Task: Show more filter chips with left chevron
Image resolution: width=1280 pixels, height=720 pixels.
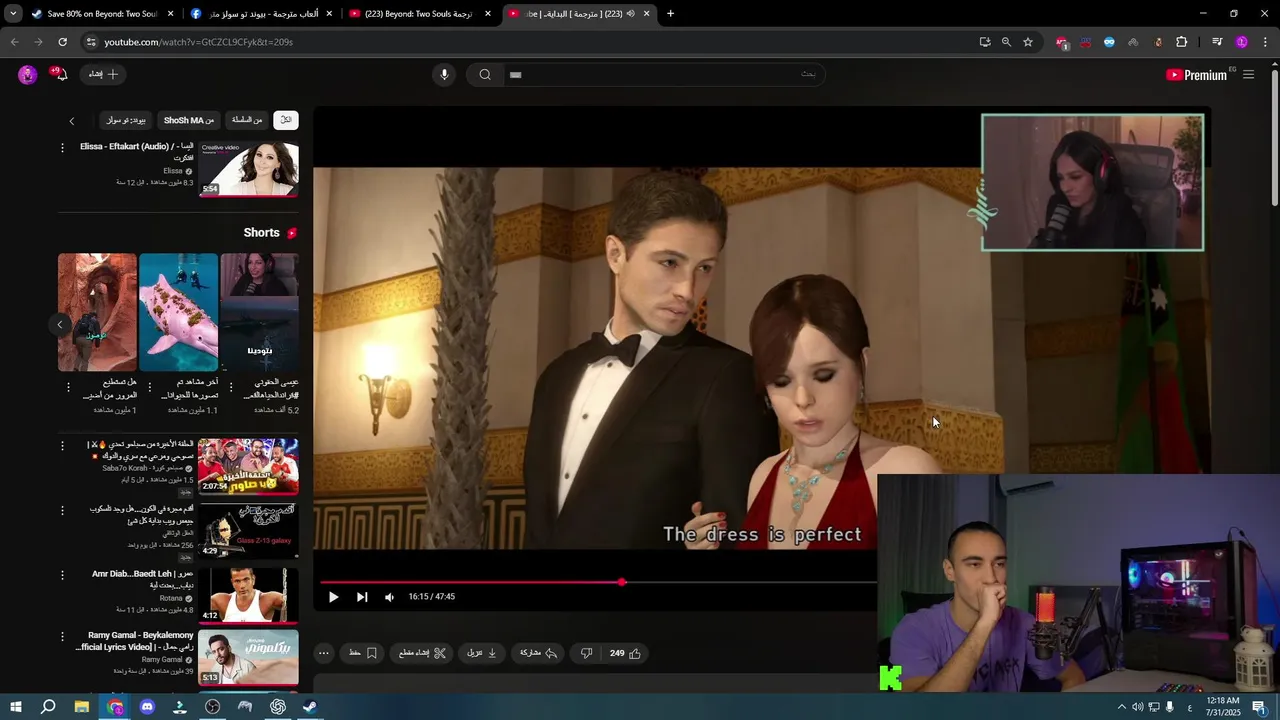Action: pos(71,121)
